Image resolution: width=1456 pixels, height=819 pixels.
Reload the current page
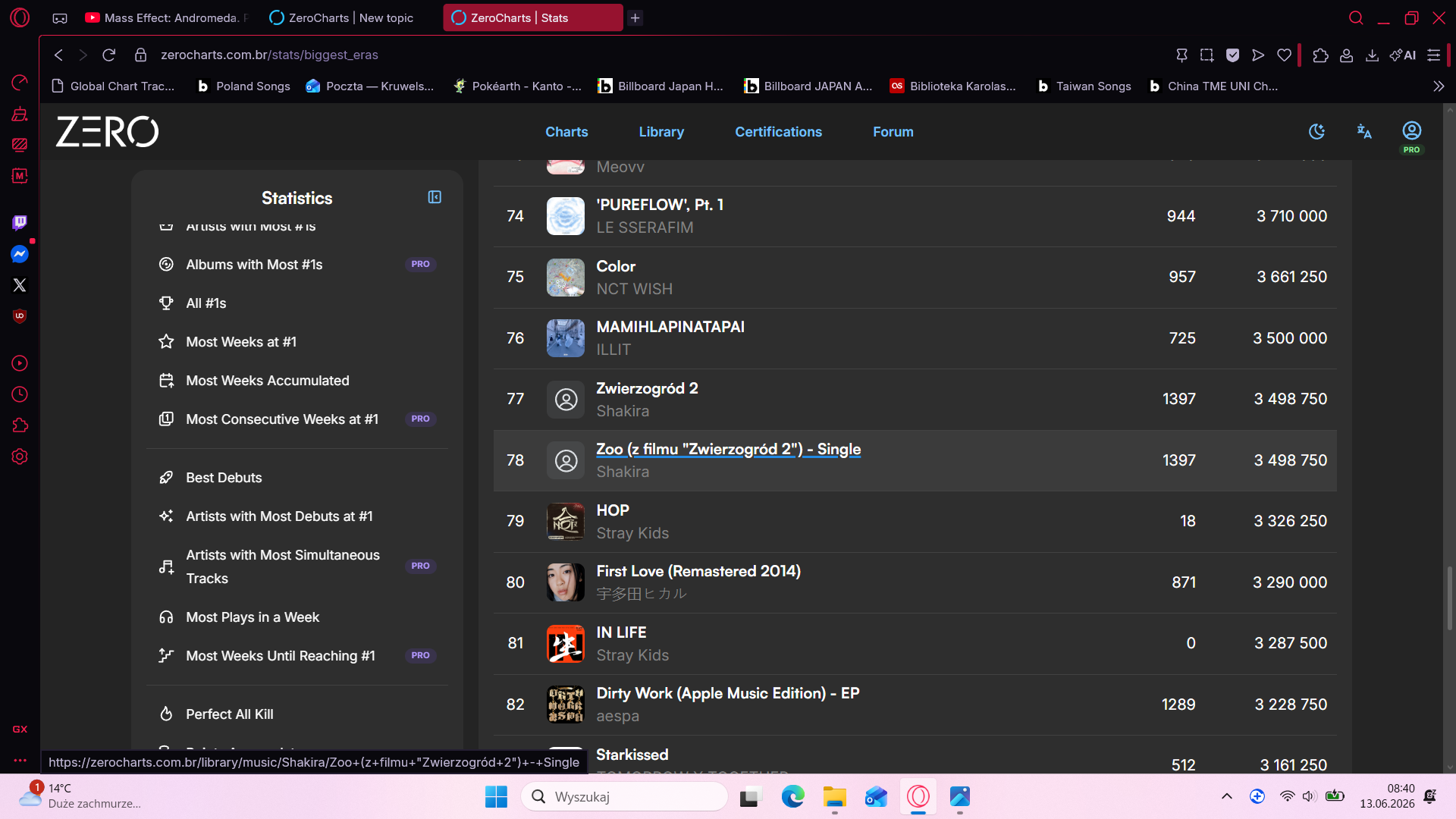pyautogui.click(x=109, y=55)
